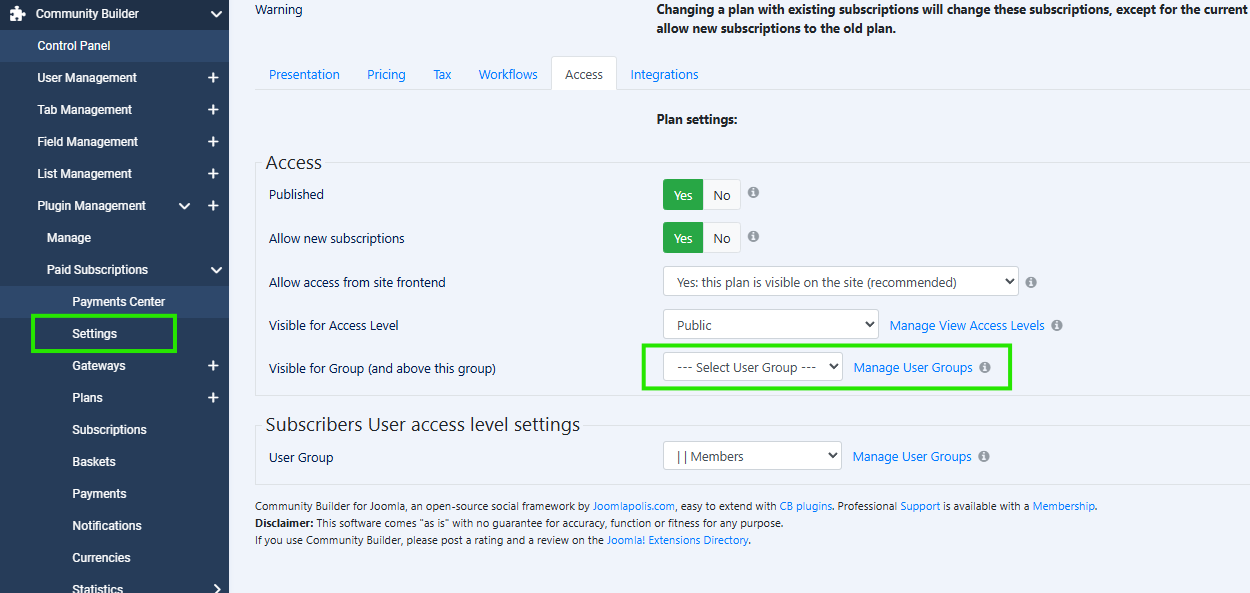Screen dimensions: 1250x593
Task: Set Allow new subscriptions to No
Action: pyautogui.click(x=721, y=239)
